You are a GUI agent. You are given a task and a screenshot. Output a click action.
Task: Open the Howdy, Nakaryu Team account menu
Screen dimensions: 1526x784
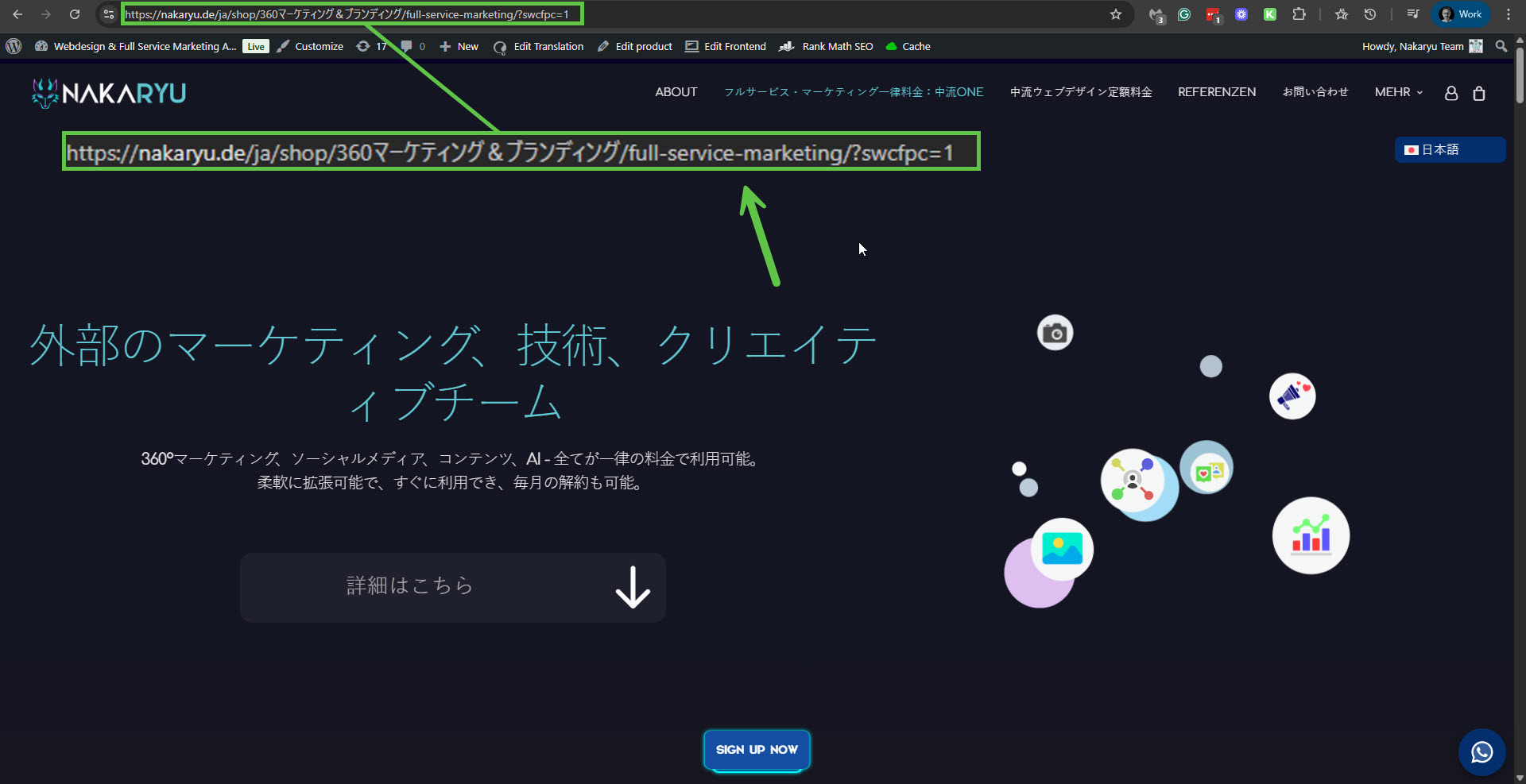(1422, 46)
